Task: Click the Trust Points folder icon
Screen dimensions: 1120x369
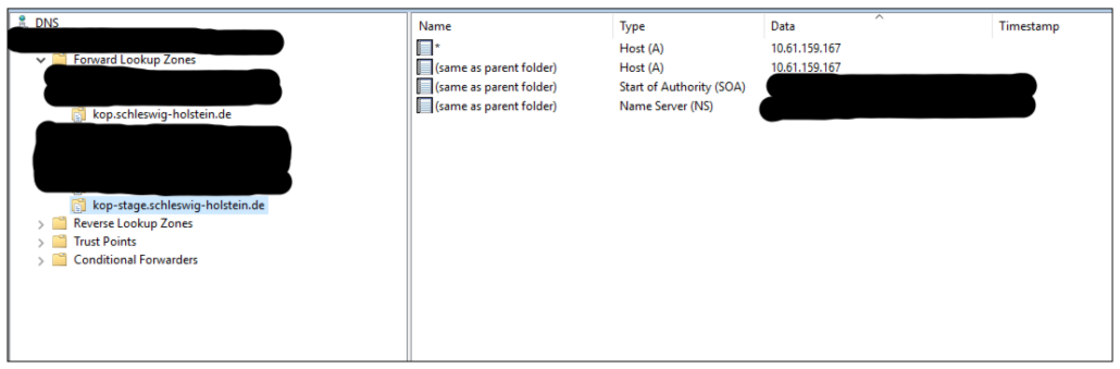Action: point(60,242)
